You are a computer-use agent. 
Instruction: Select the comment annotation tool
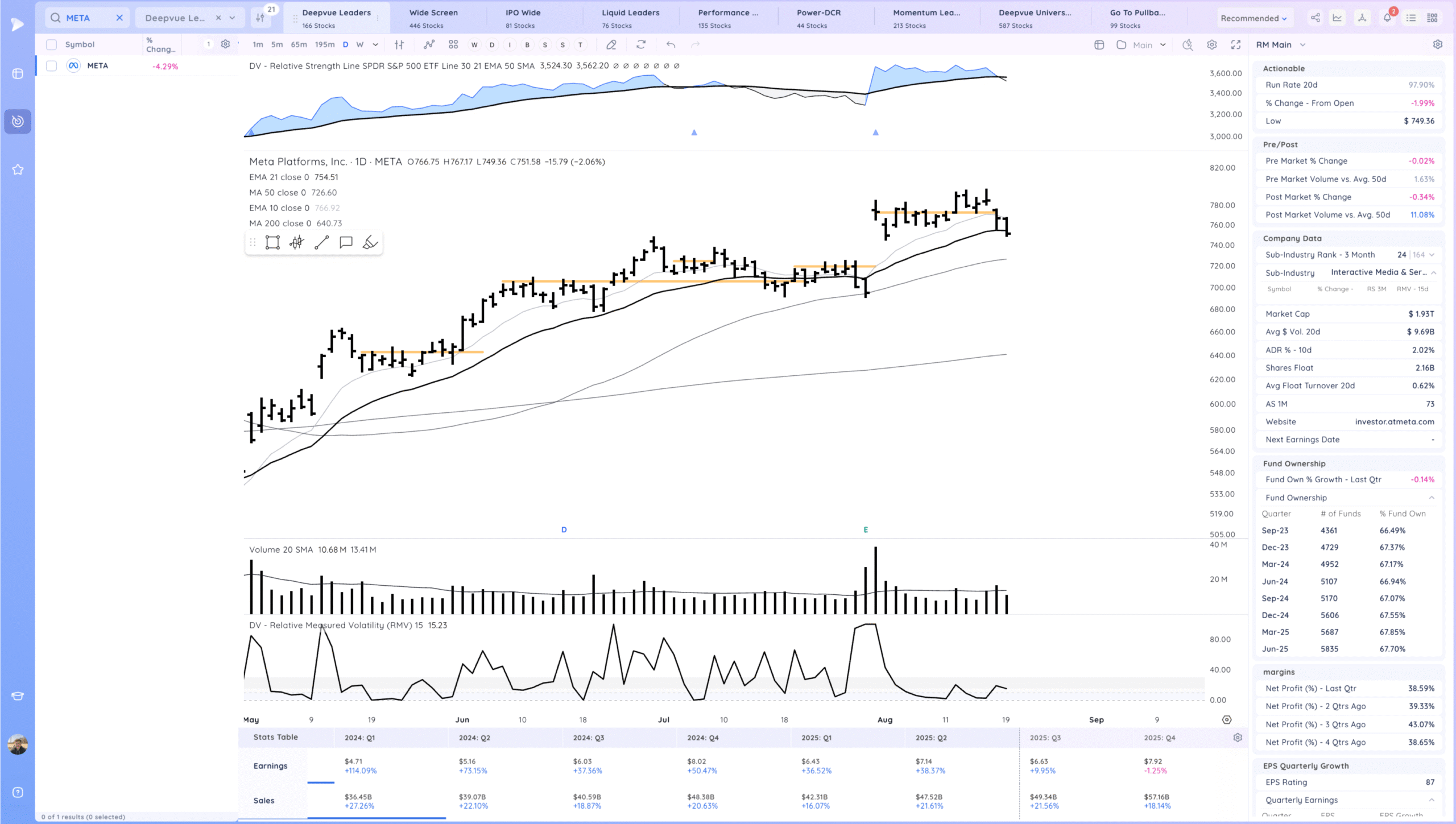(x=346, y=243)
